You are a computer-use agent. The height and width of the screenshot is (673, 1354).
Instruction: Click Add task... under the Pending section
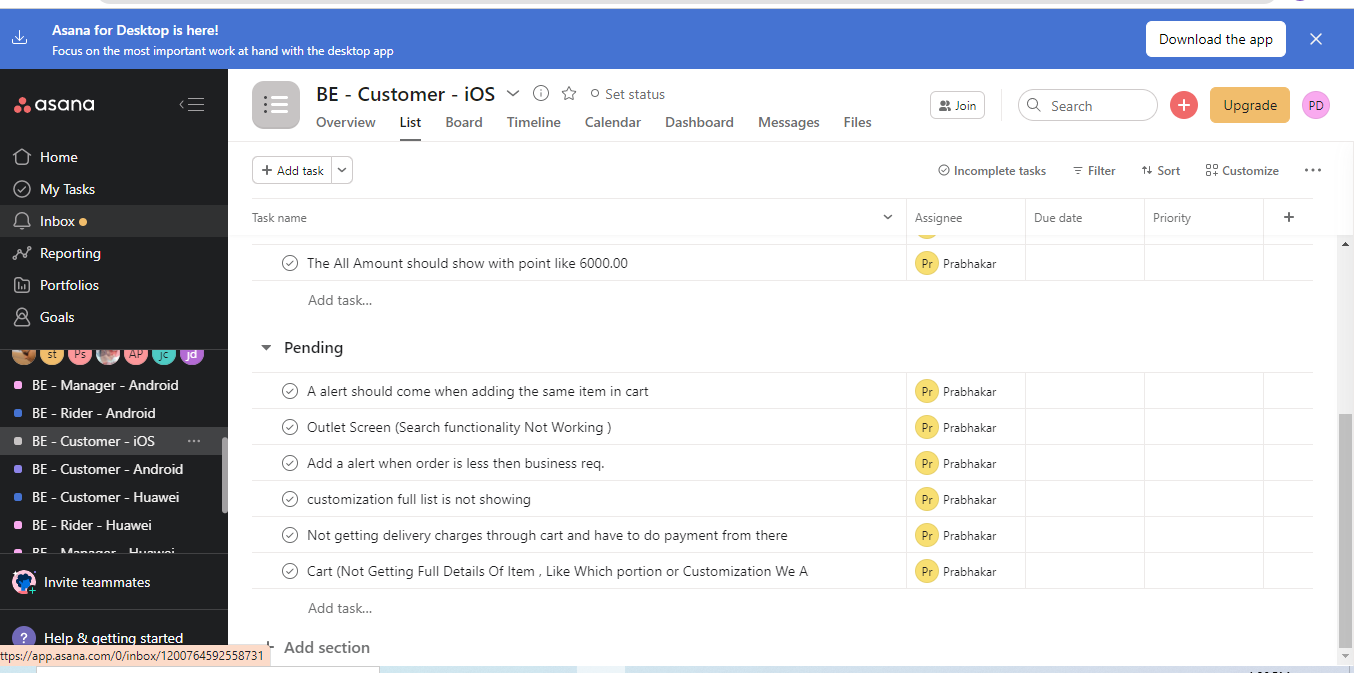click(x=340, y=608)
